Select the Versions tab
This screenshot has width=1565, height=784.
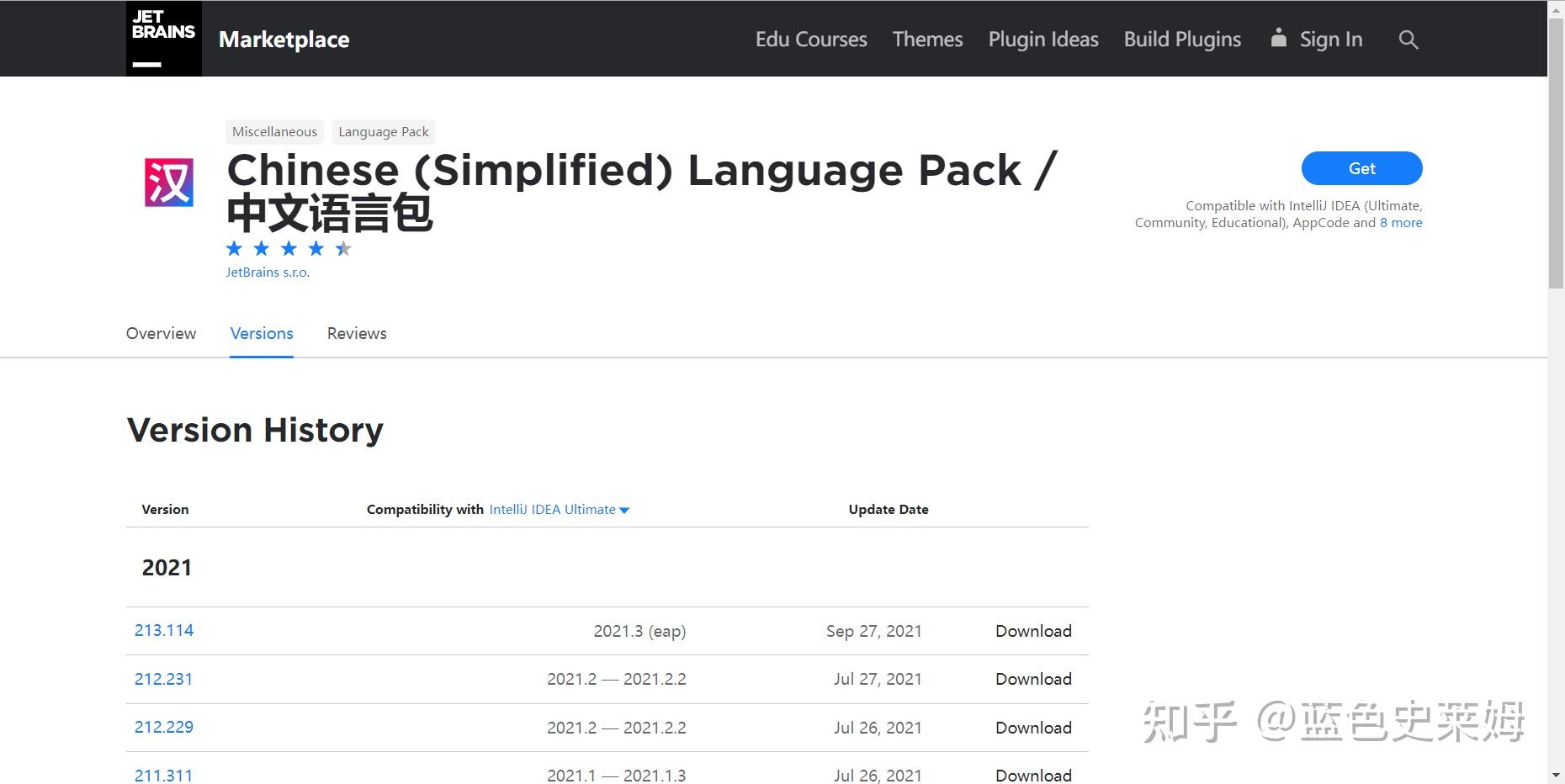point(262,333)
